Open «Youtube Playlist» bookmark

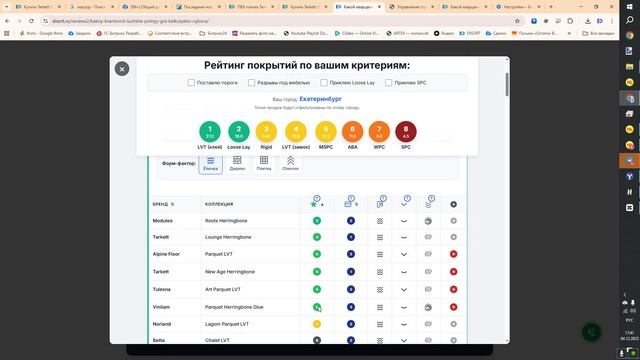pos(307,33)
